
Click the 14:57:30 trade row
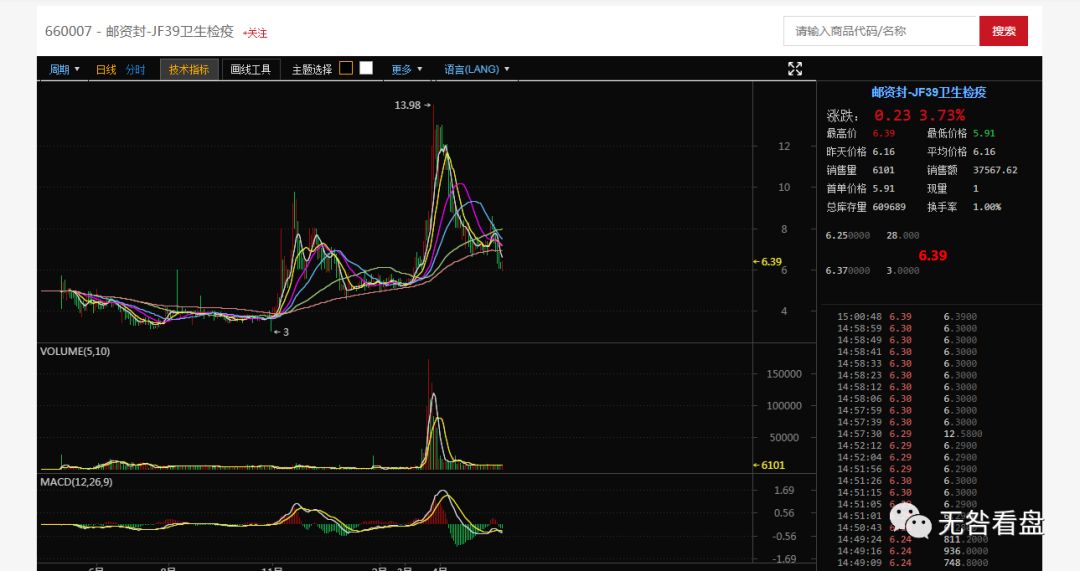click(x=909, y=434)
